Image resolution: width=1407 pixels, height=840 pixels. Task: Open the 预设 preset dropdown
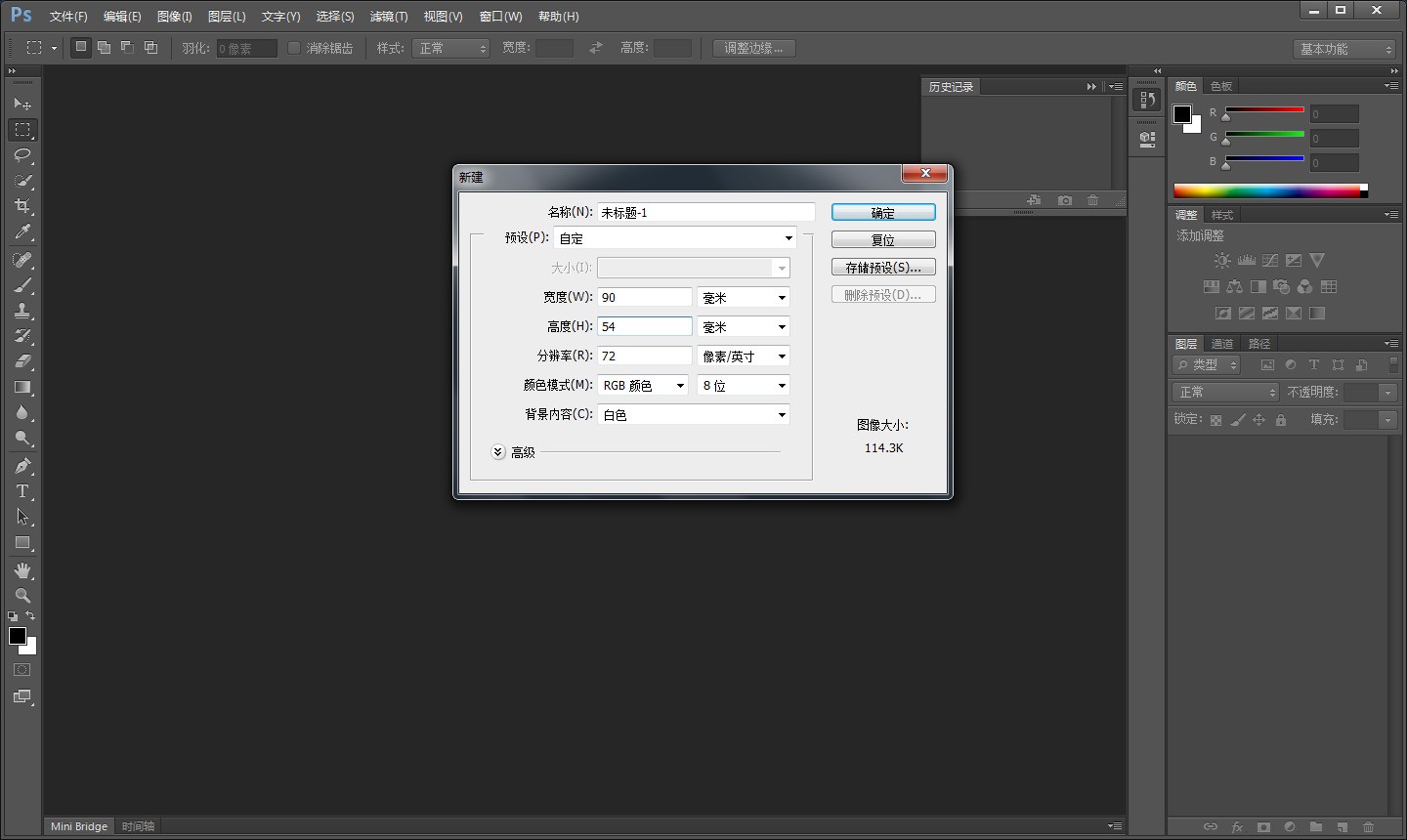tap(675, 238)
